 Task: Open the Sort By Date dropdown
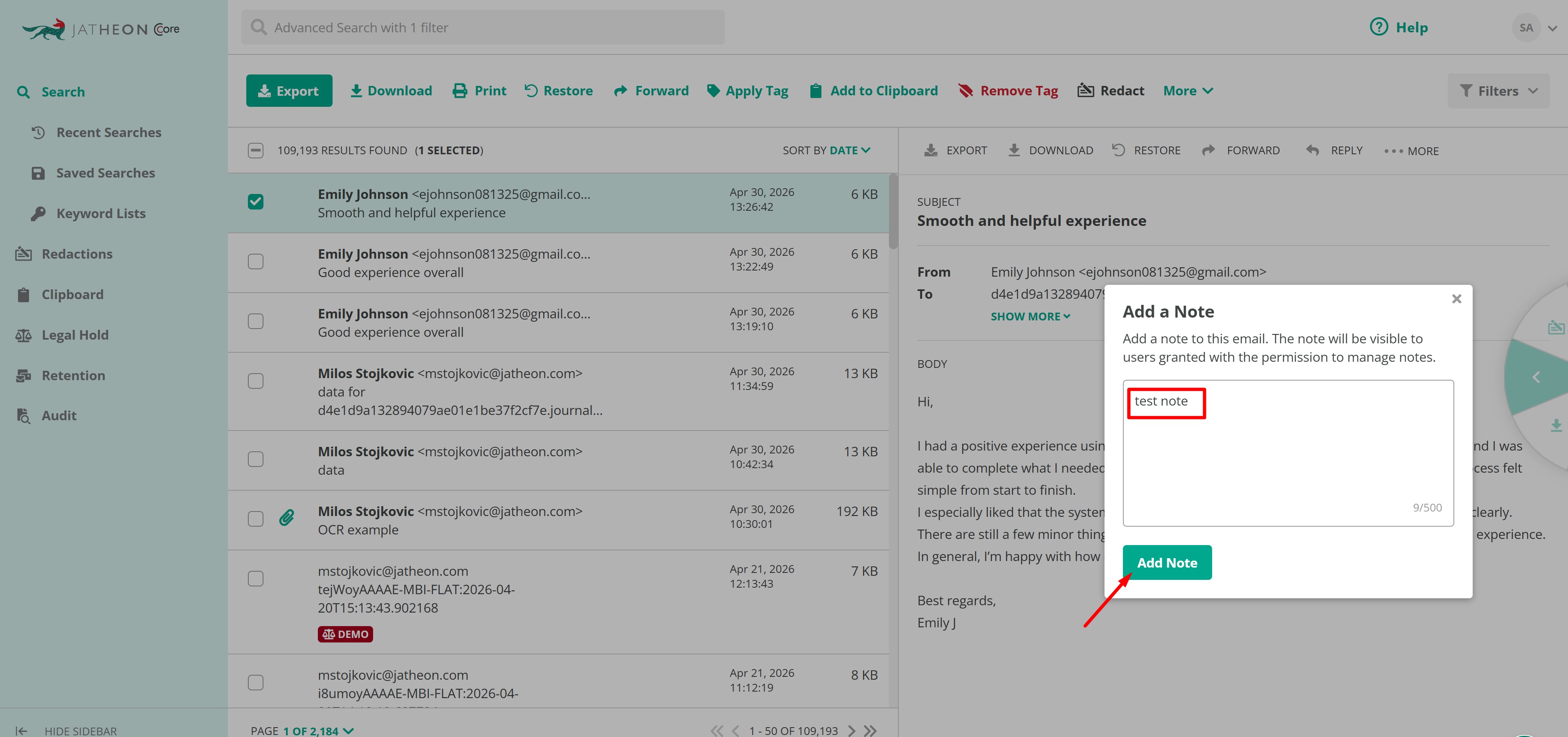[826, 151]
